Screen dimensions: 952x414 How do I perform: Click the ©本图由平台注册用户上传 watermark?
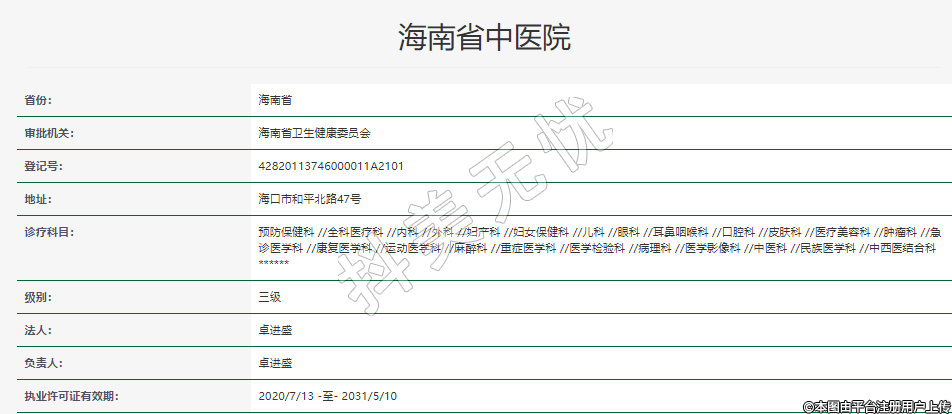[876, 406]
